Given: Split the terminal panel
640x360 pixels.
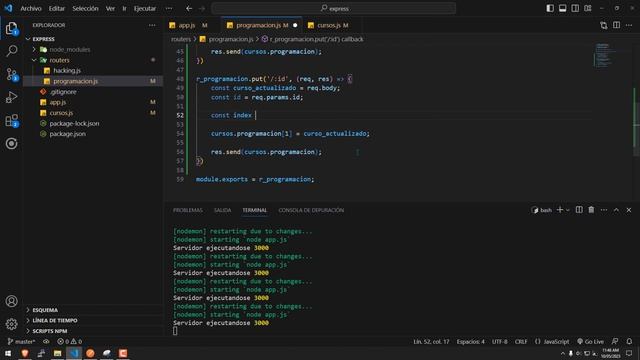Looking at the screenshot, I should click(579, 210).
